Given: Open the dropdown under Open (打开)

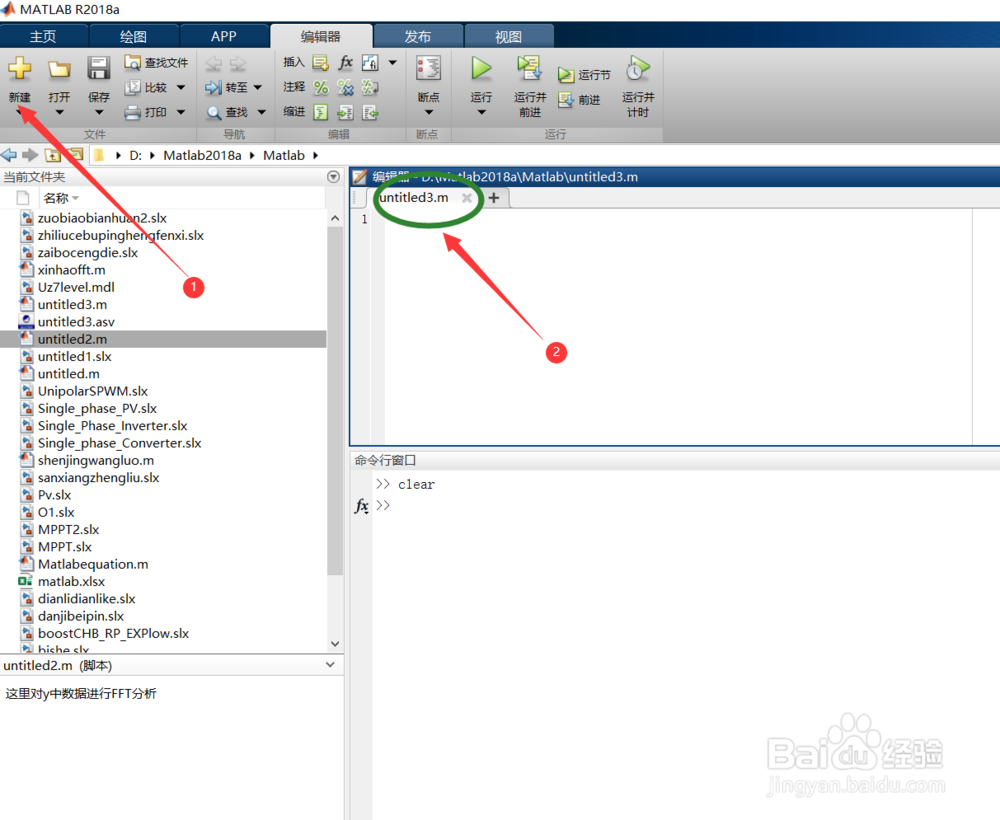Looking at the screenshot, I should click(x=59, y=113).
